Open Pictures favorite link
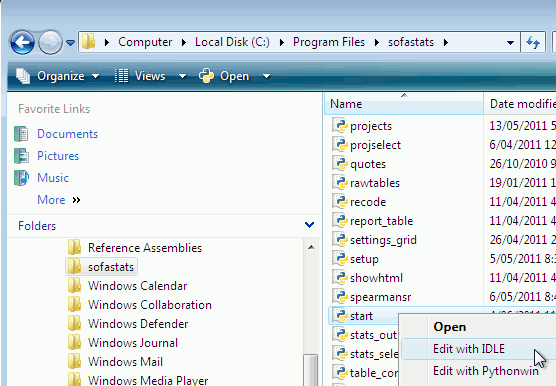This screenshot has height=386, width=556. coord(58,156)
